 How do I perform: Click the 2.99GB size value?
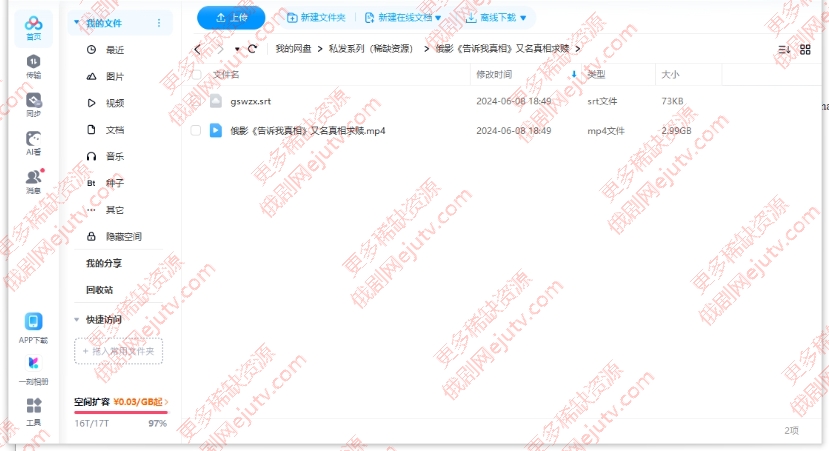point(676,130)
